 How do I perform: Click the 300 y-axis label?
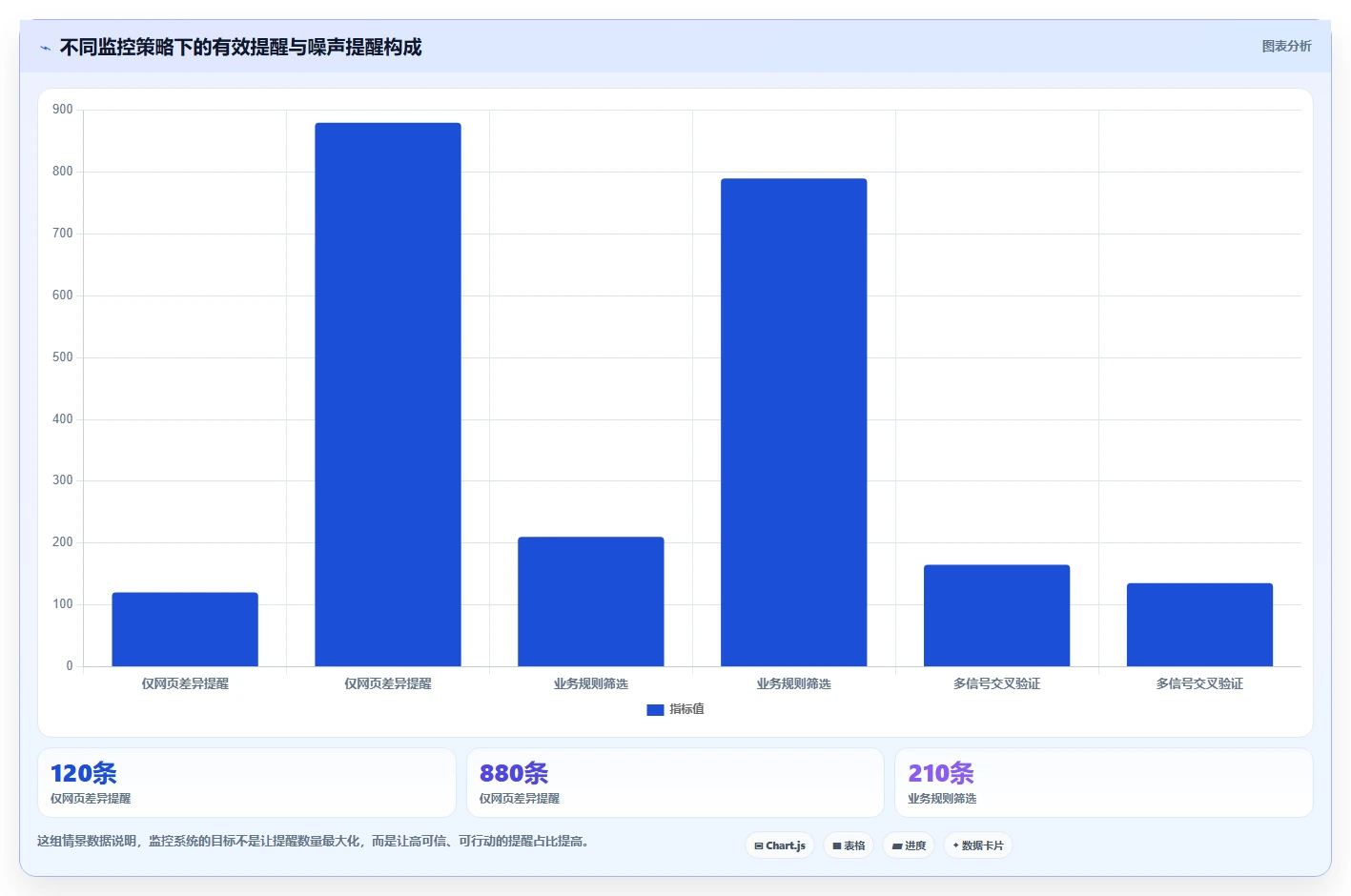[63, 480]
